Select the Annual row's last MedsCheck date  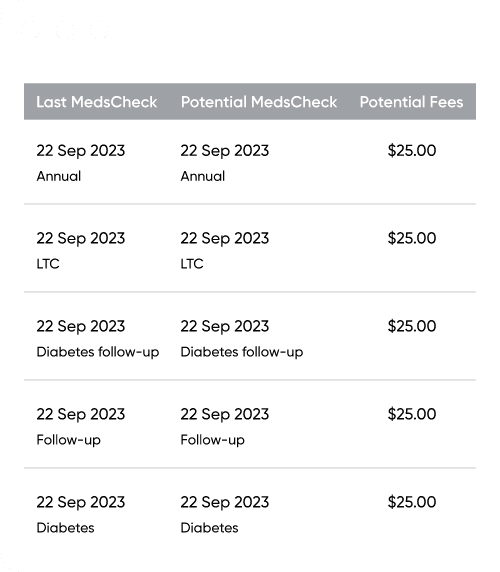[81, 151]
